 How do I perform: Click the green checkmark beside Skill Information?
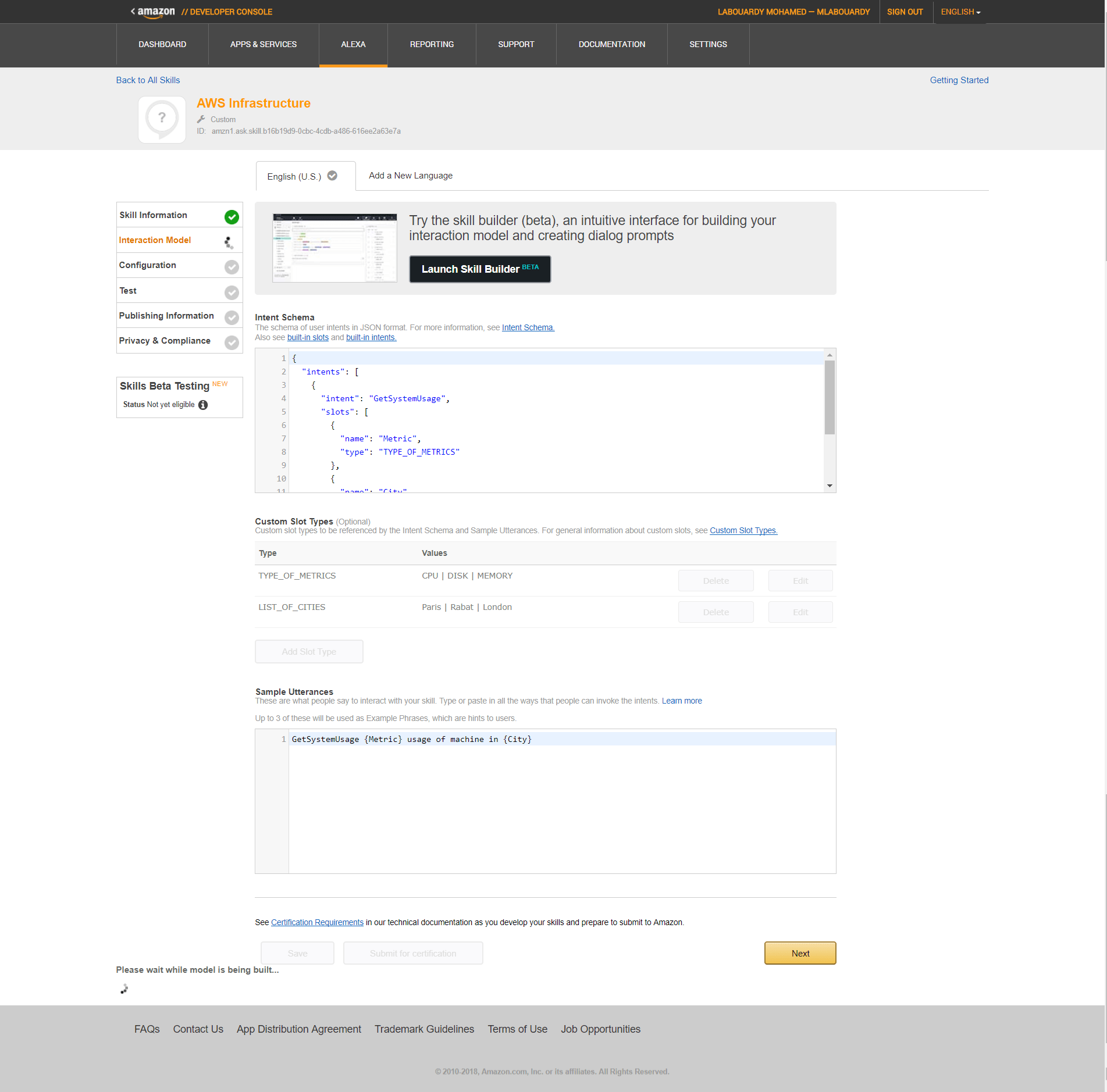232,217
